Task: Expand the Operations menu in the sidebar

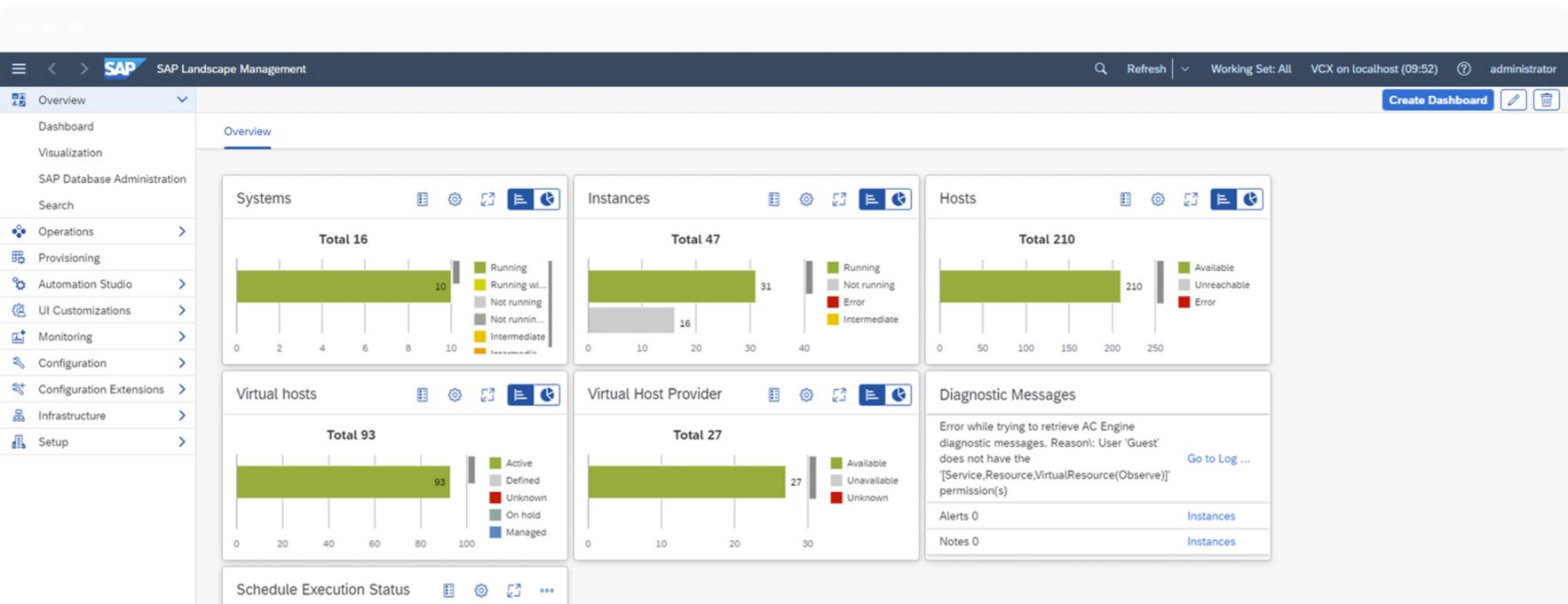Action: coord(182,232)
